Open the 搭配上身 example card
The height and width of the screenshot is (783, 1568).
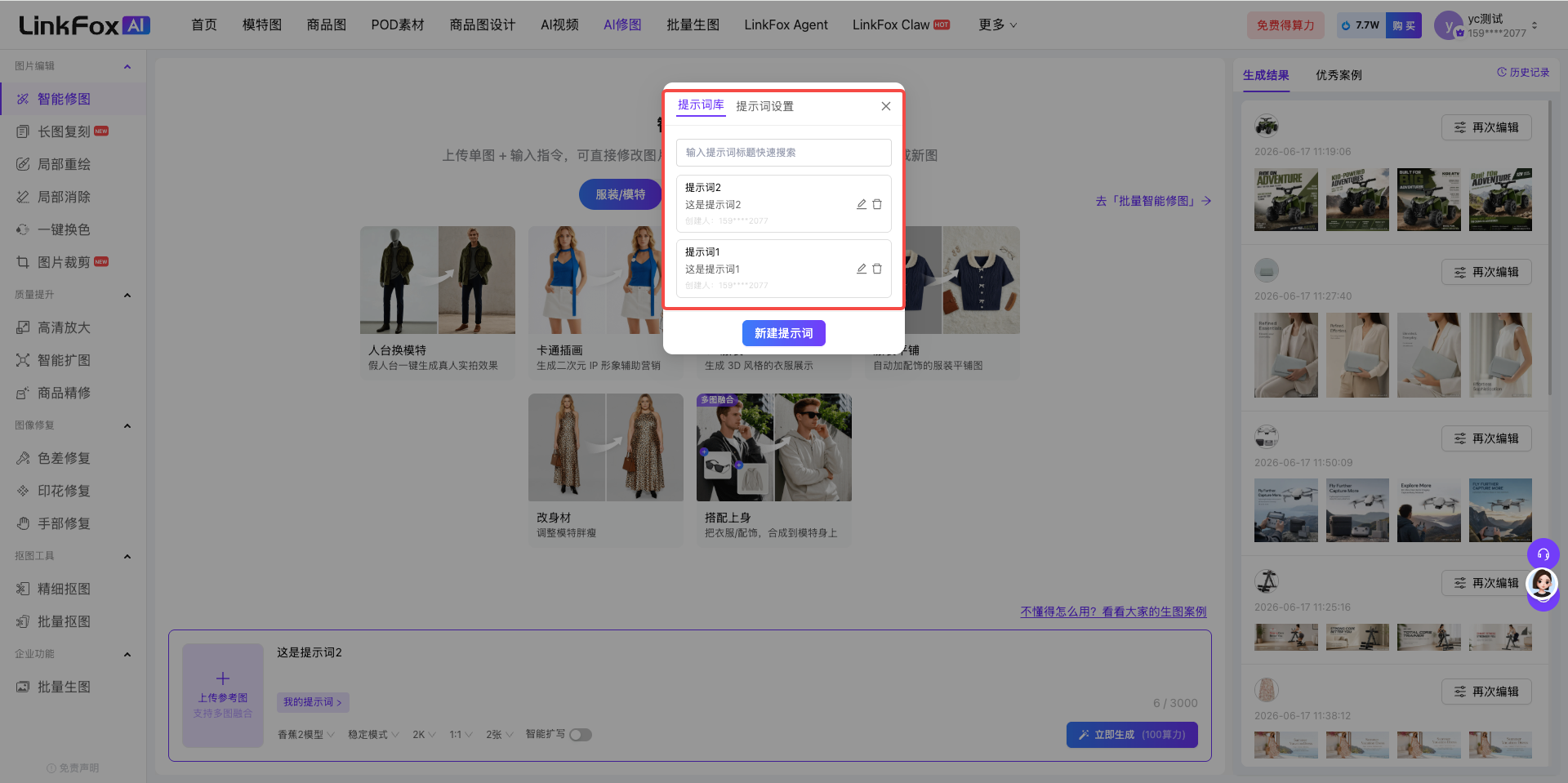pos(774,469)
